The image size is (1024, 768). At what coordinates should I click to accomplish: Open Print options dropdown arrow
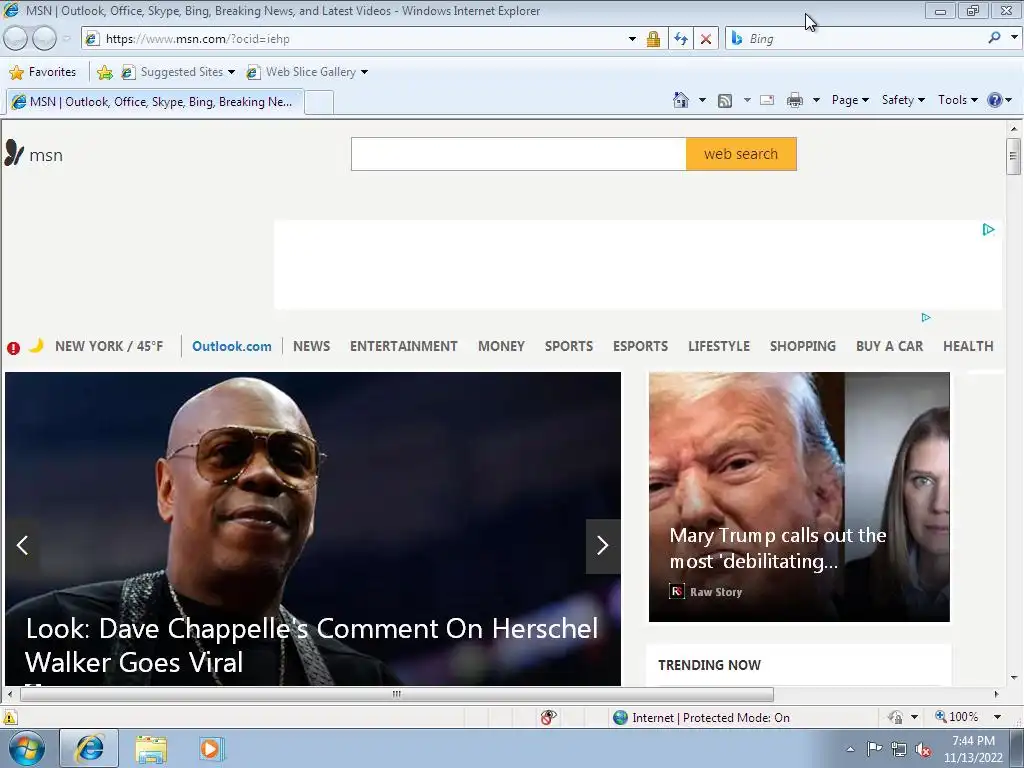pos(816,100)
